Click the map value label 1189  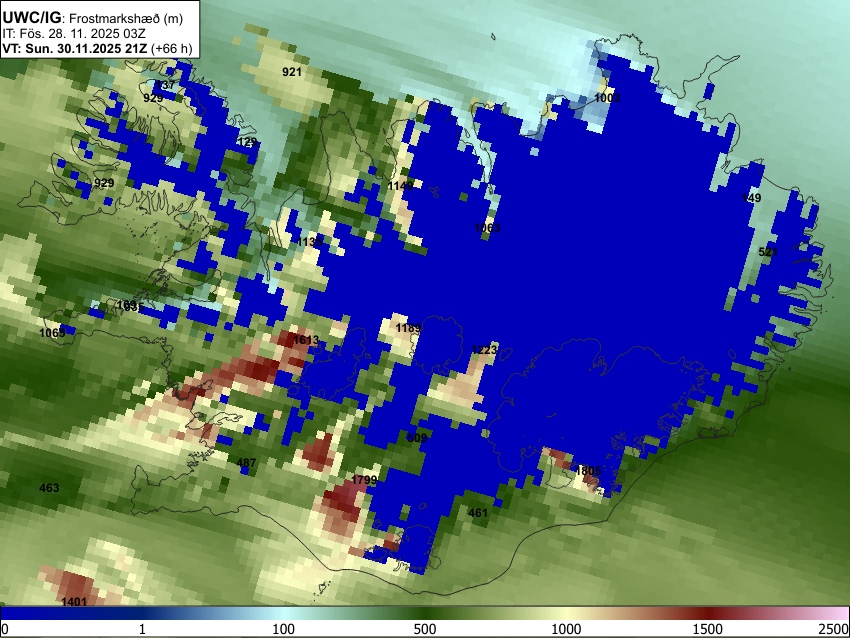pyautogui.click(x=408, y=328)
